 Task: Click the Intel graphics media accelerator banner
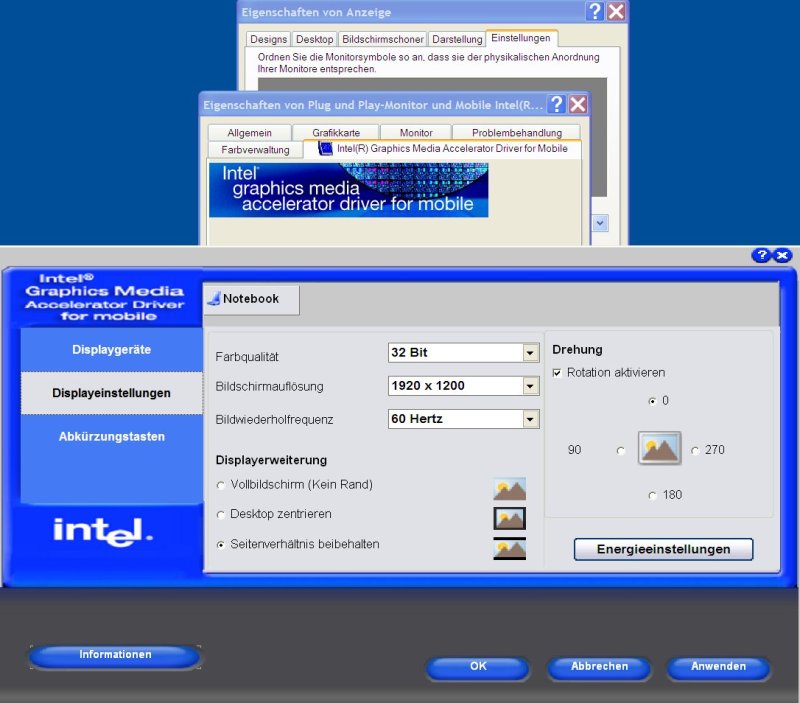(x=348, y=190)
